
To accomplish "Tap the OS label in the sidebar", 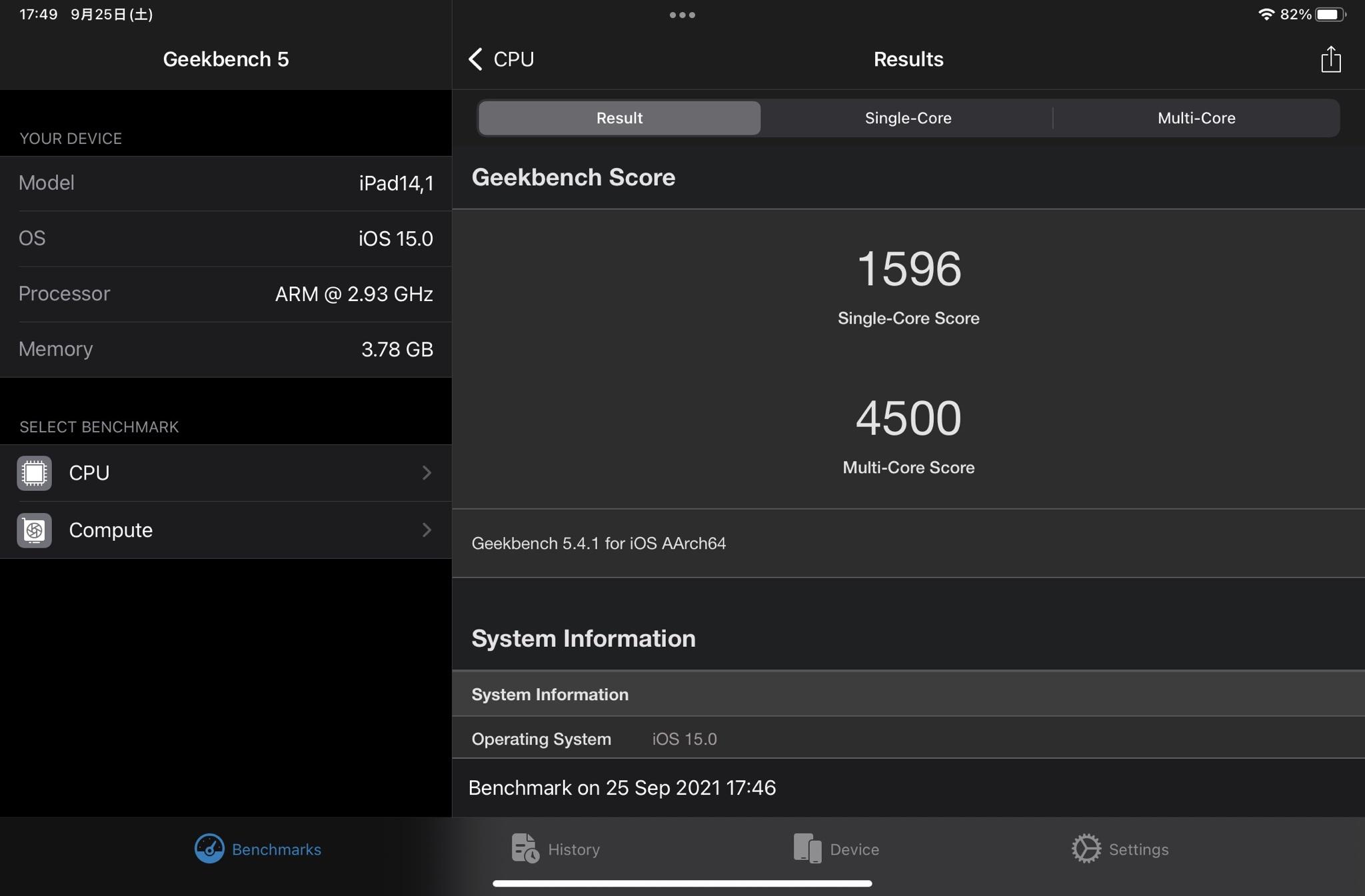I will pyautogui.click(x=32, y=238).
